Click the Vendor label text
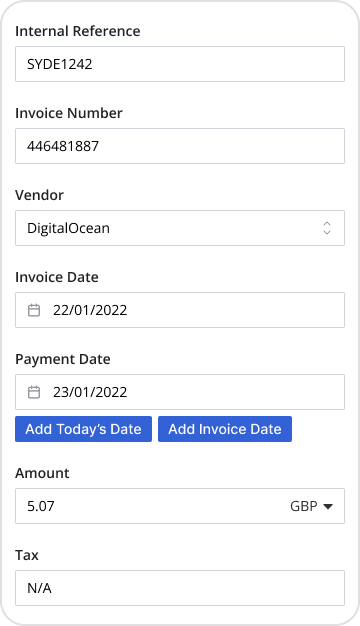 [40, 195]
